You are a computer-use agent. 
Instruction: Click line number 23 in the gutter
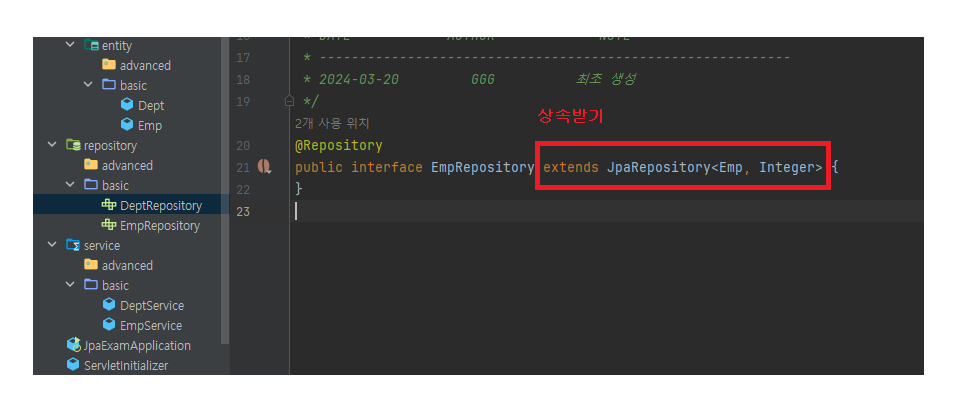243,212
